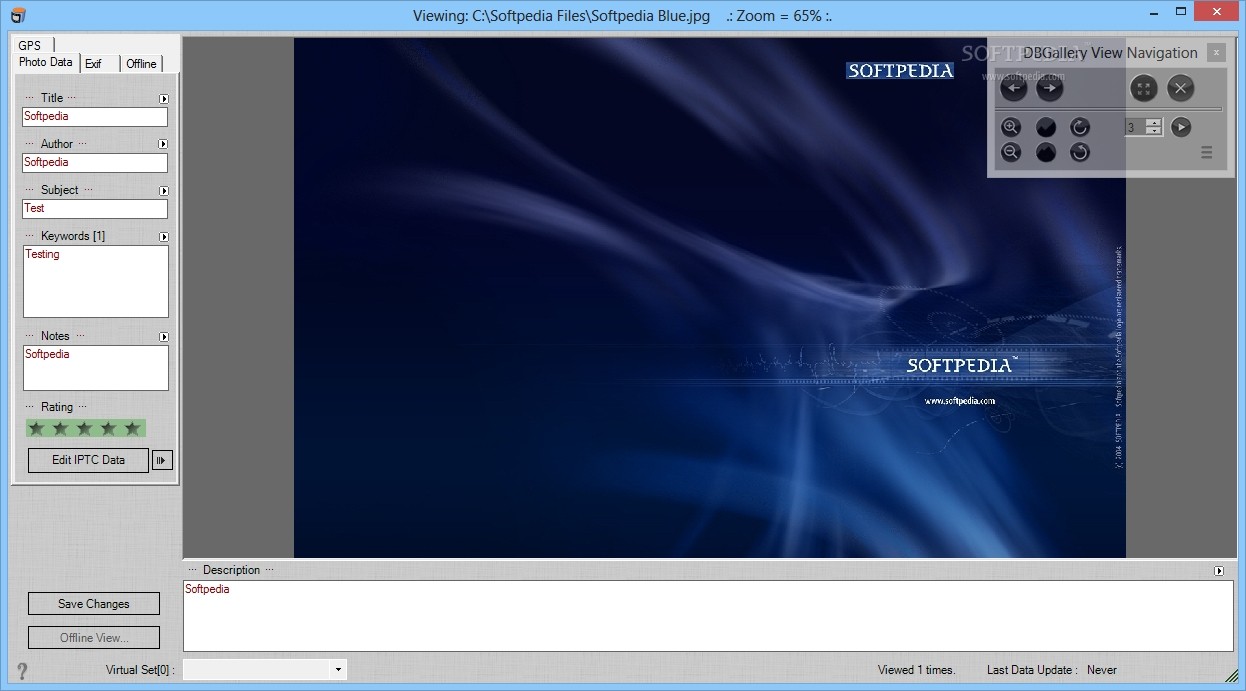Set rating to two stars
1246x691 pixels.
61,429
